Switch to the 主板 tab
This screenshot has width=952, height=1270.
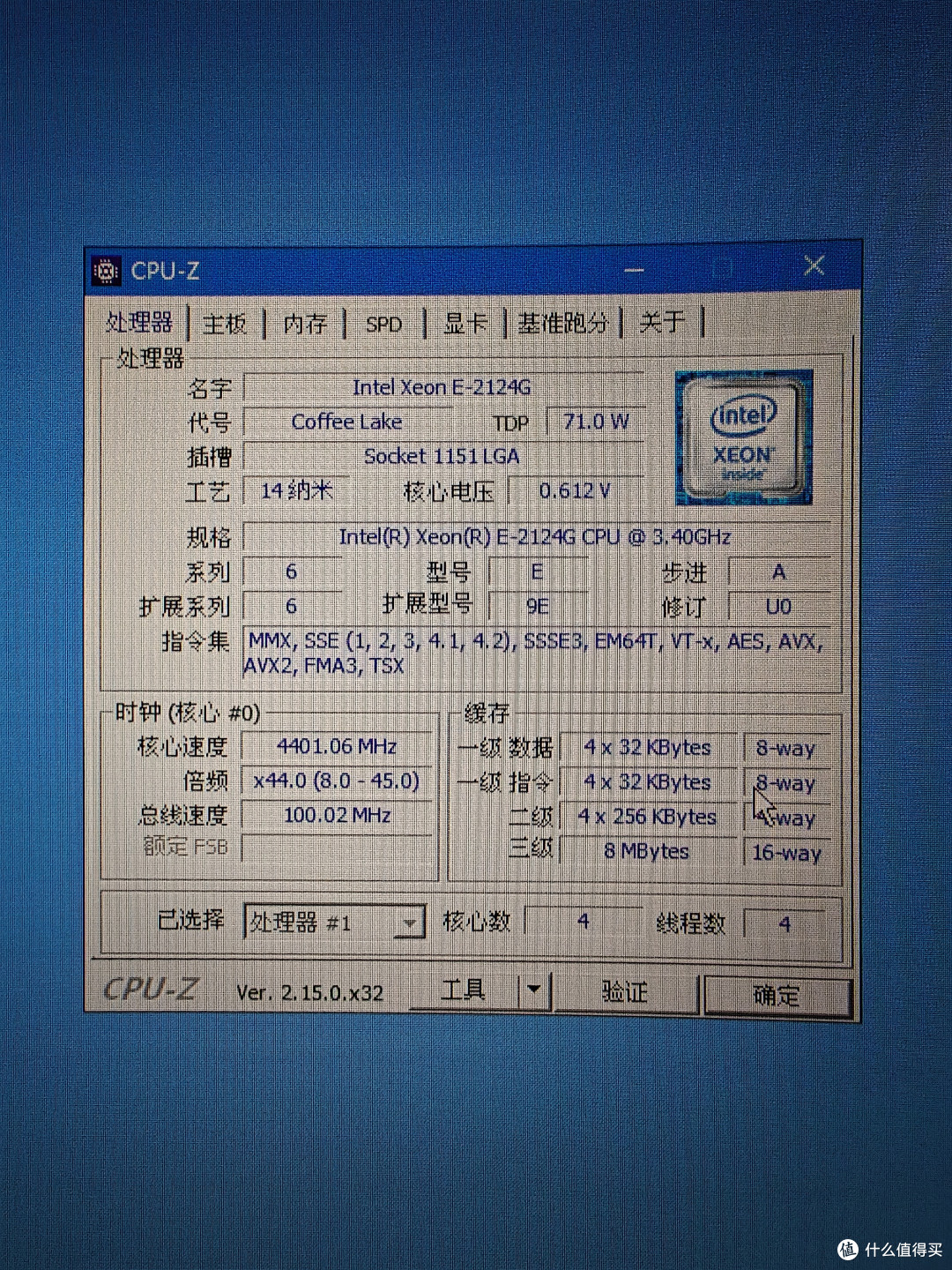(x=225, y=324)
